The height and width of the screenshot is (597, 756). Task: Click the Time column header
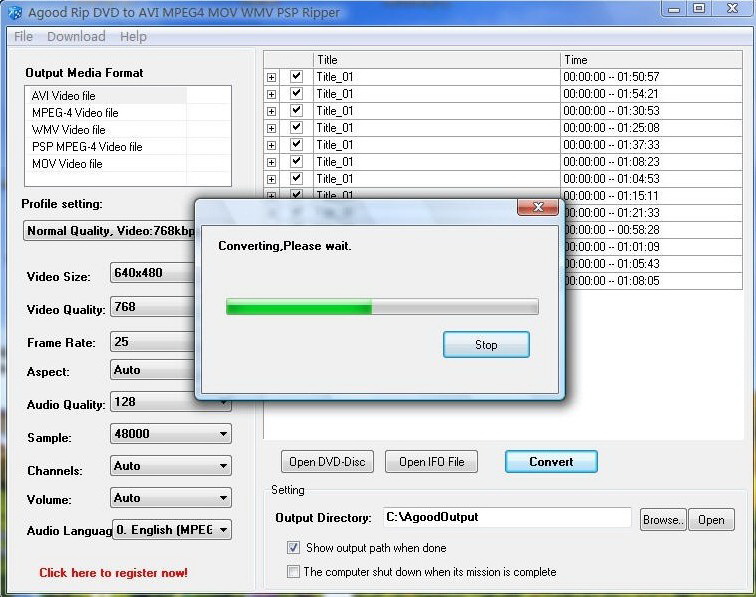click(x=651, y=60)
